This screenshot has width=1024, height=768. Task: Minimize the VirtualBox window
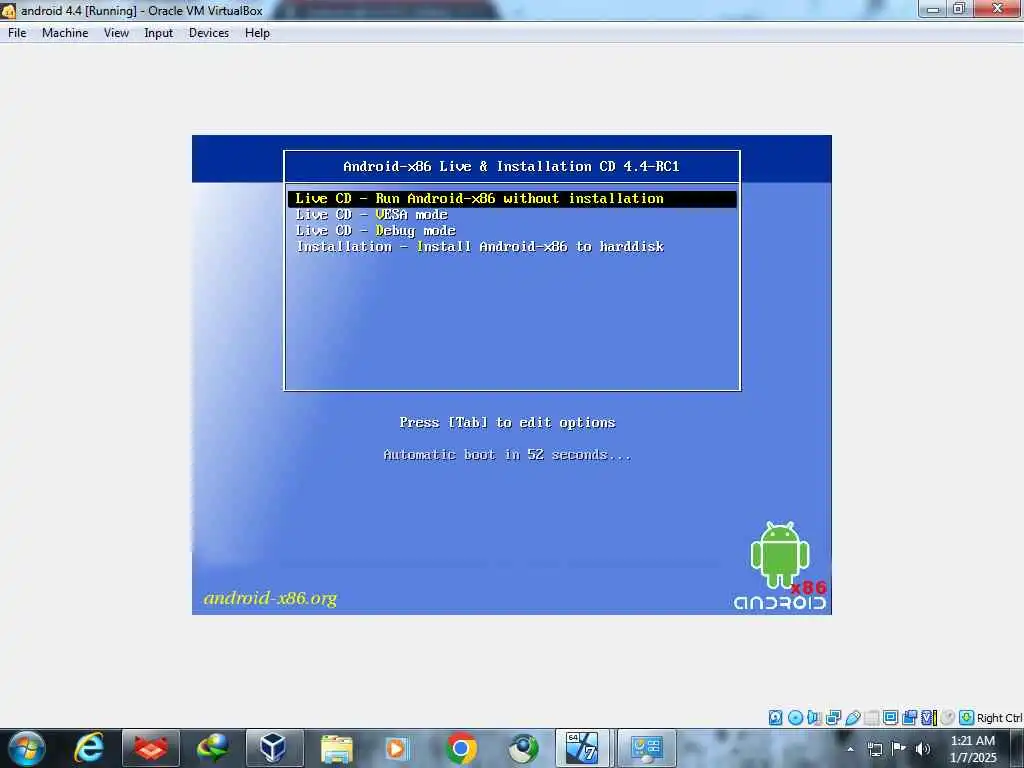(934, 9)
